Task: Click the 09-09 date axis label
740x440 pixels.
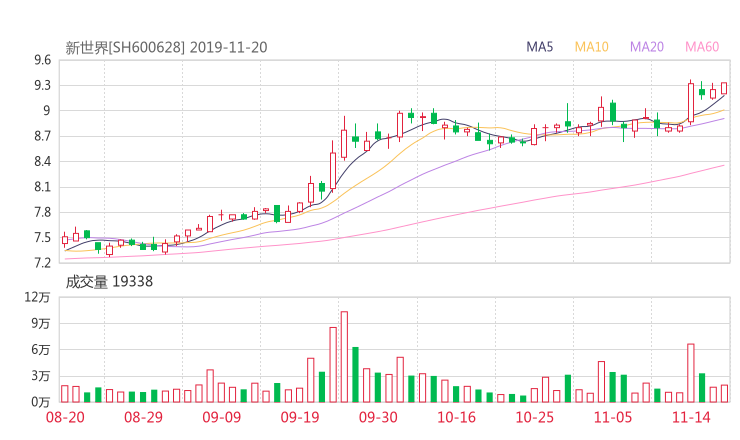Action: (222, 417)
